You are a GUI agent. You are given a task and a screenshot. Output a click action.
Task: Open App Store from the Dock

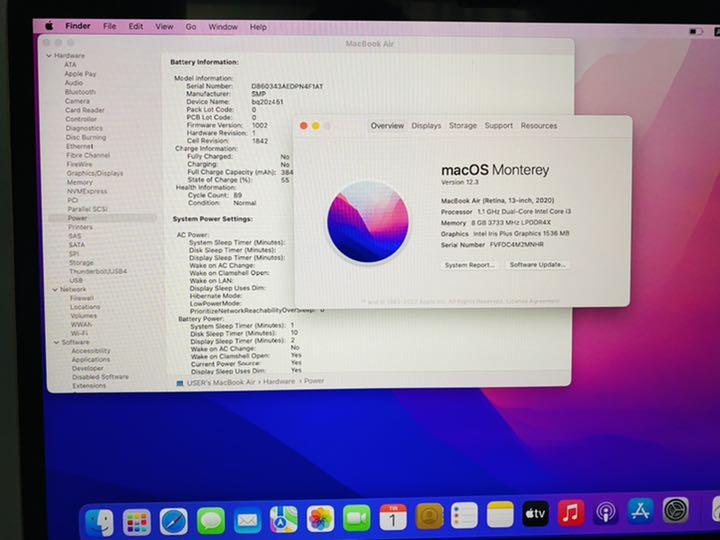tap(641, 511)
